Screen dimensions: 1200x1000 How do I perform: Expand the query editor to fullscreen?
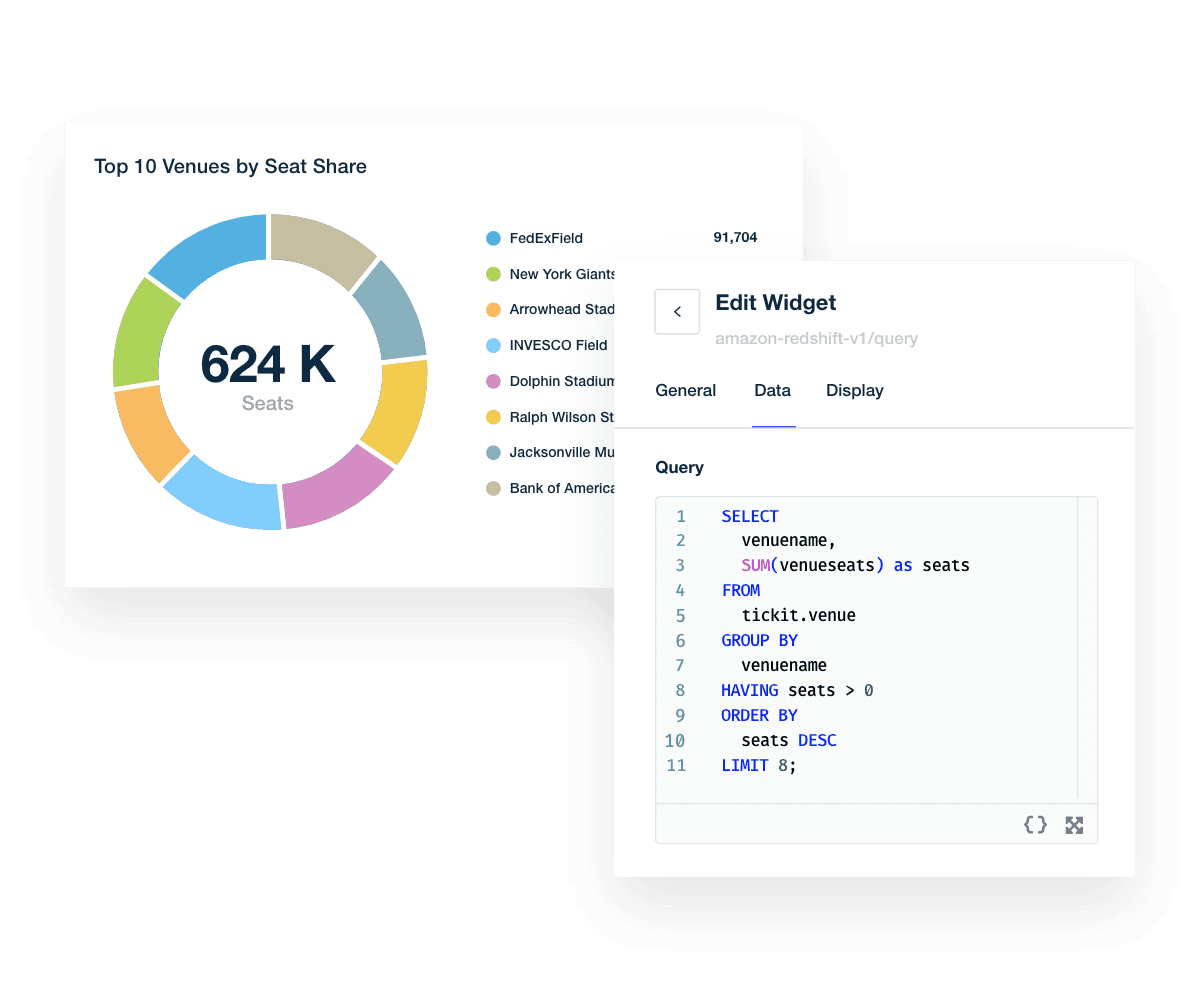click(x=1074, y=825)
